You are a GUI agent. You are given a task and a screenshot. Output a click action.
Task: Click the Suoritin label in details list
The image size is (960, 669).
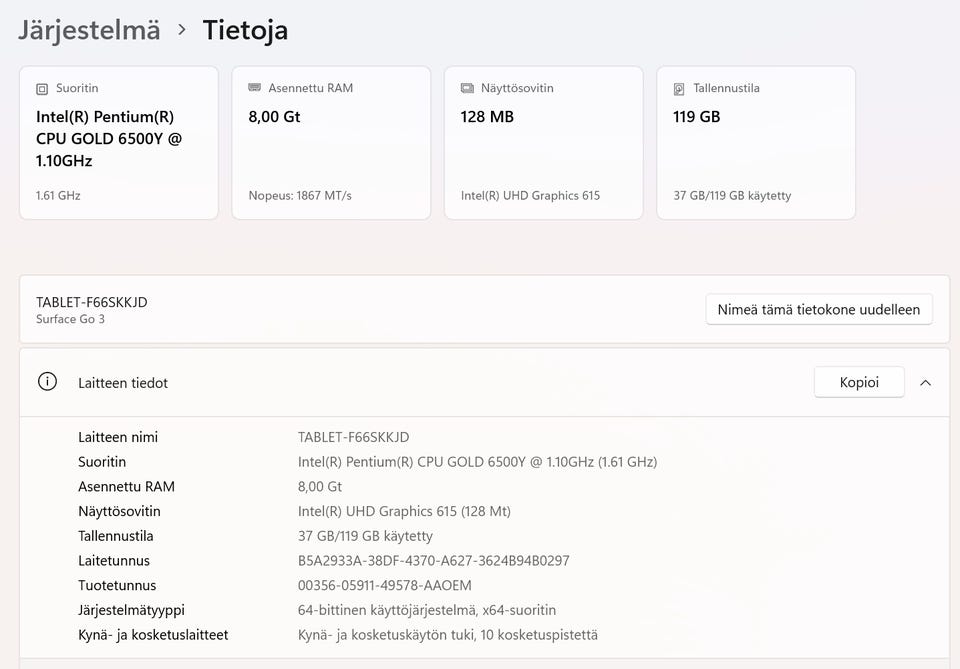(102, 462)
